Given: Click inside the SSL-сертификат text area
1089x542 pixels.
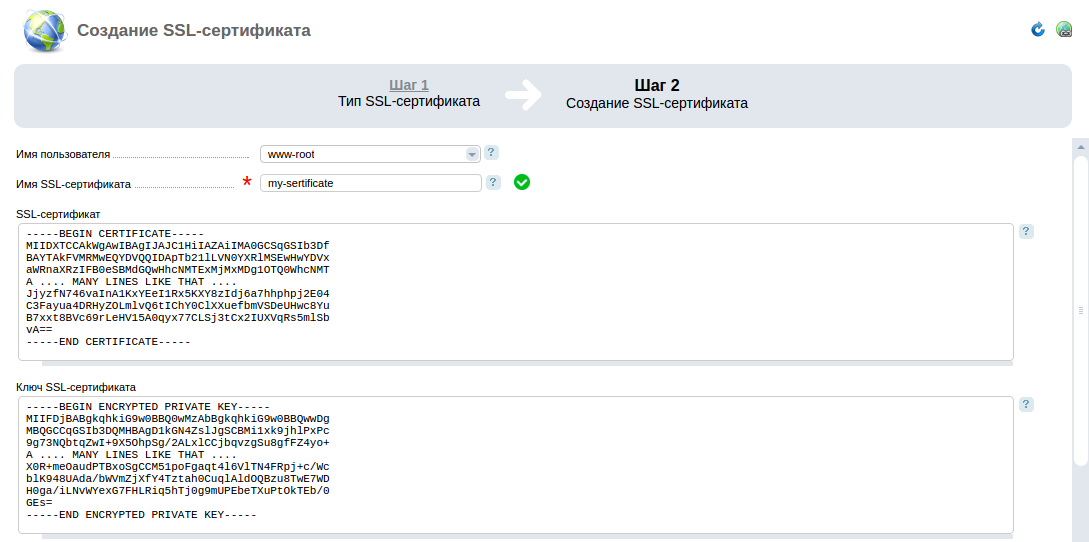Looking at the screenshot, I should coord(515,290).
